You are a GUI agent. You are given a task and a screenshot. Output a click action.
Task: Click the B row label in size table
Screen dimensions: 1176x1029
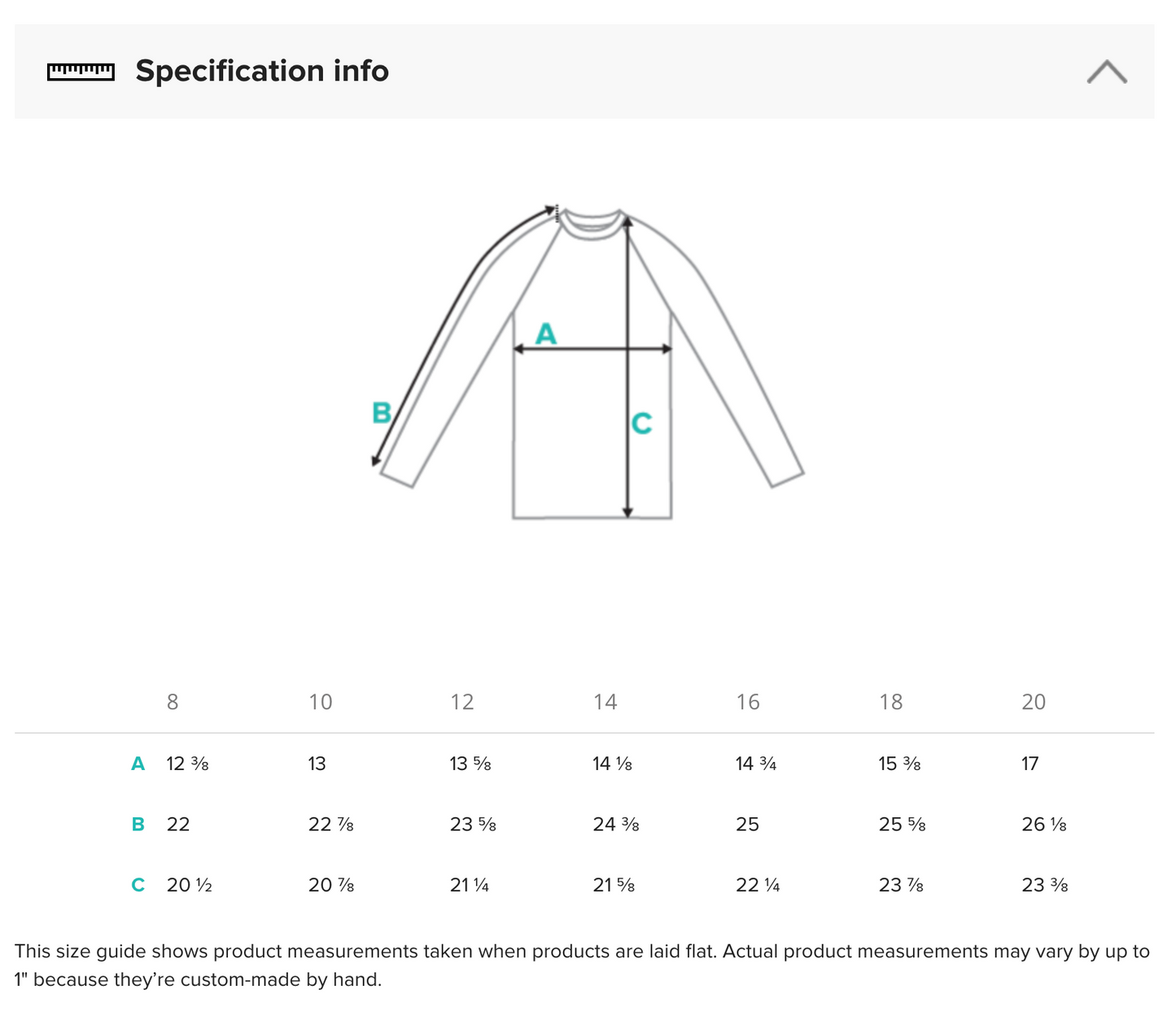138,825
